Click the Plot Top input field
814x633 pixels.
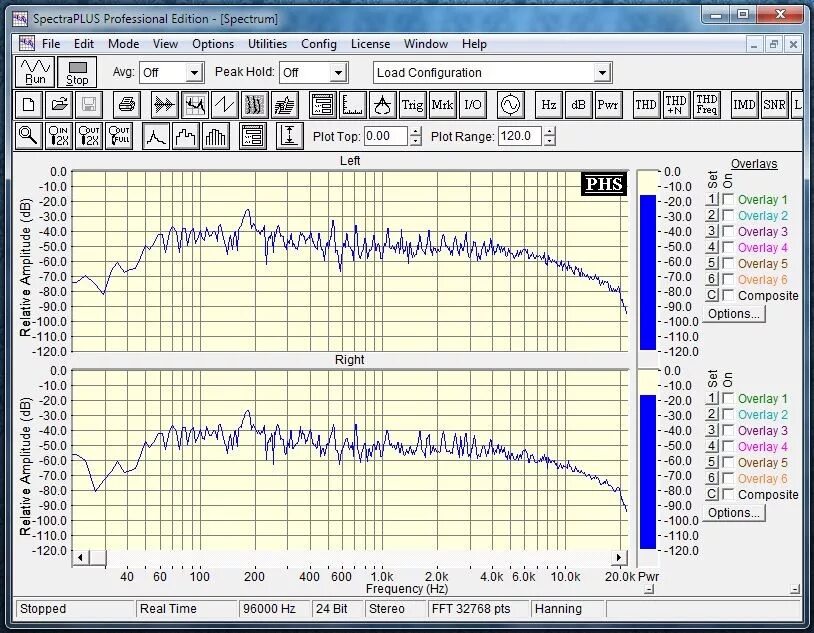coord(386,136)
